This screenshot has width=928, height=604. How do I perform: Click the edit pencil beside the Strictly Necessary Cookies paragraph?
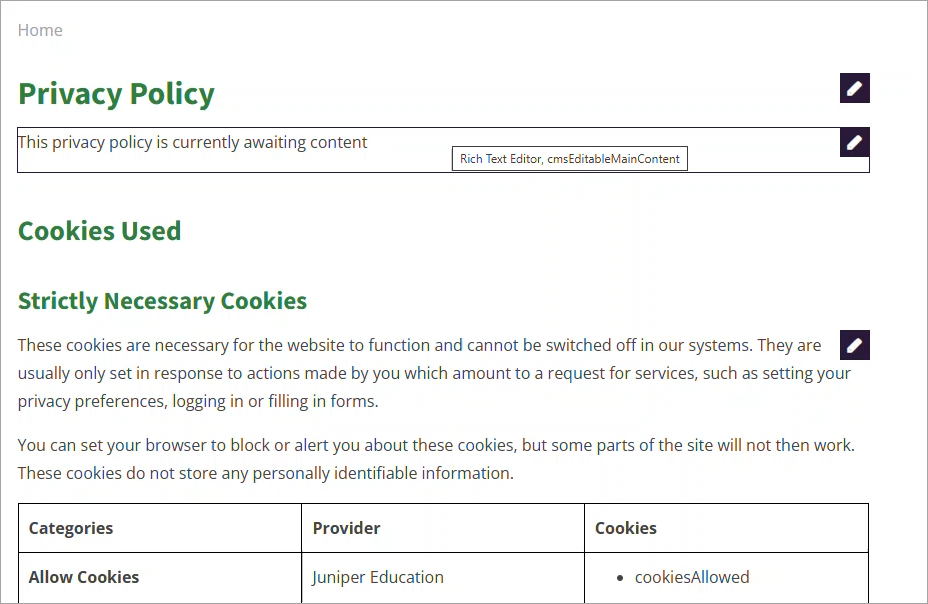pos(854,345)
